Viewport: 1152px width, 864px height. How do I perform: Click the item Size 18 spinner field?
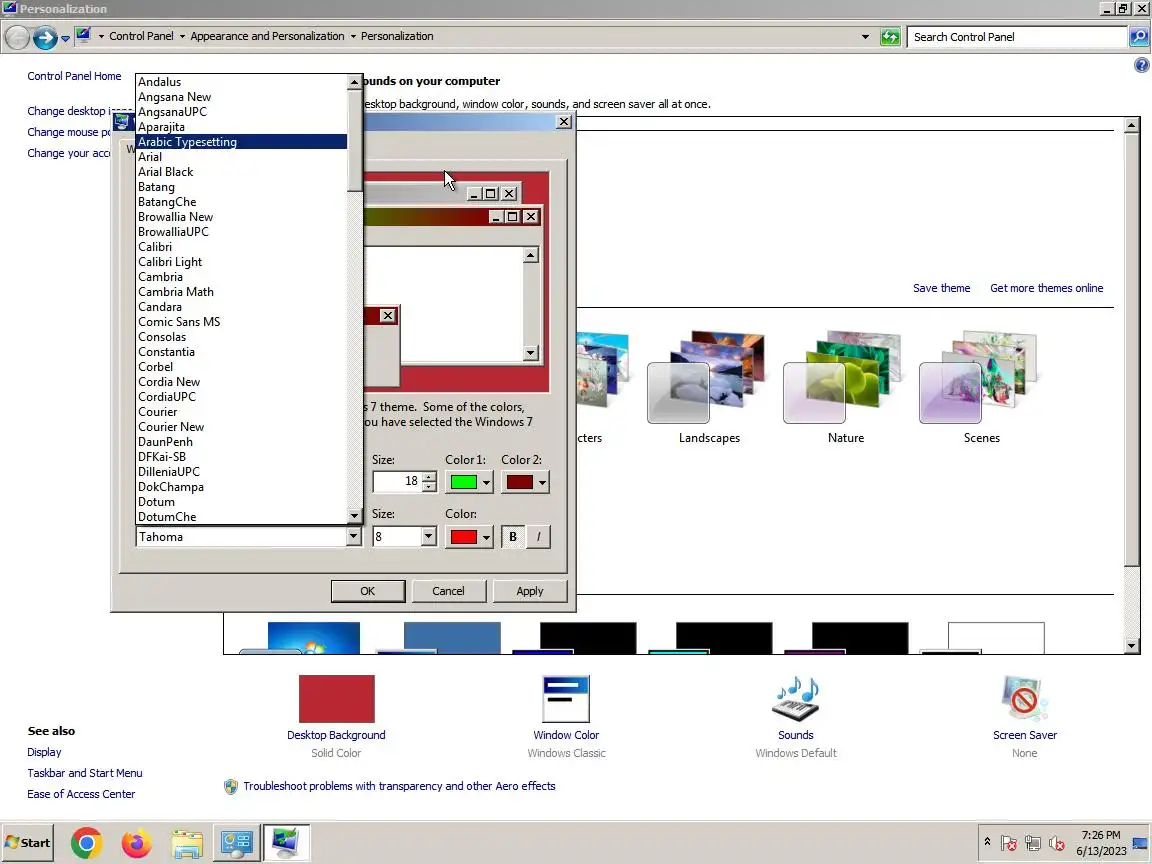click(x=397, y=482)
